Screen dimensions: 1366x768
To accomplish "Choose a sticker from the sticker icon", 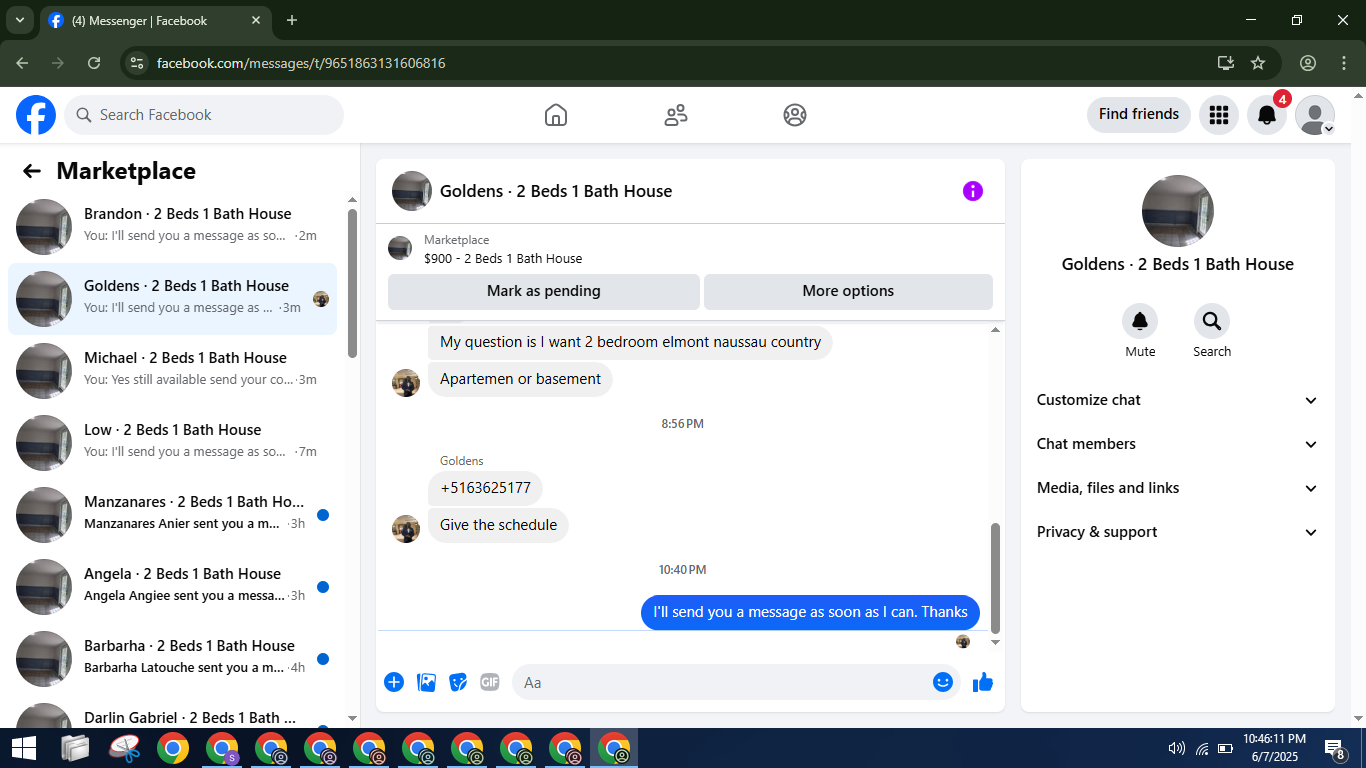I will point(458,682).
